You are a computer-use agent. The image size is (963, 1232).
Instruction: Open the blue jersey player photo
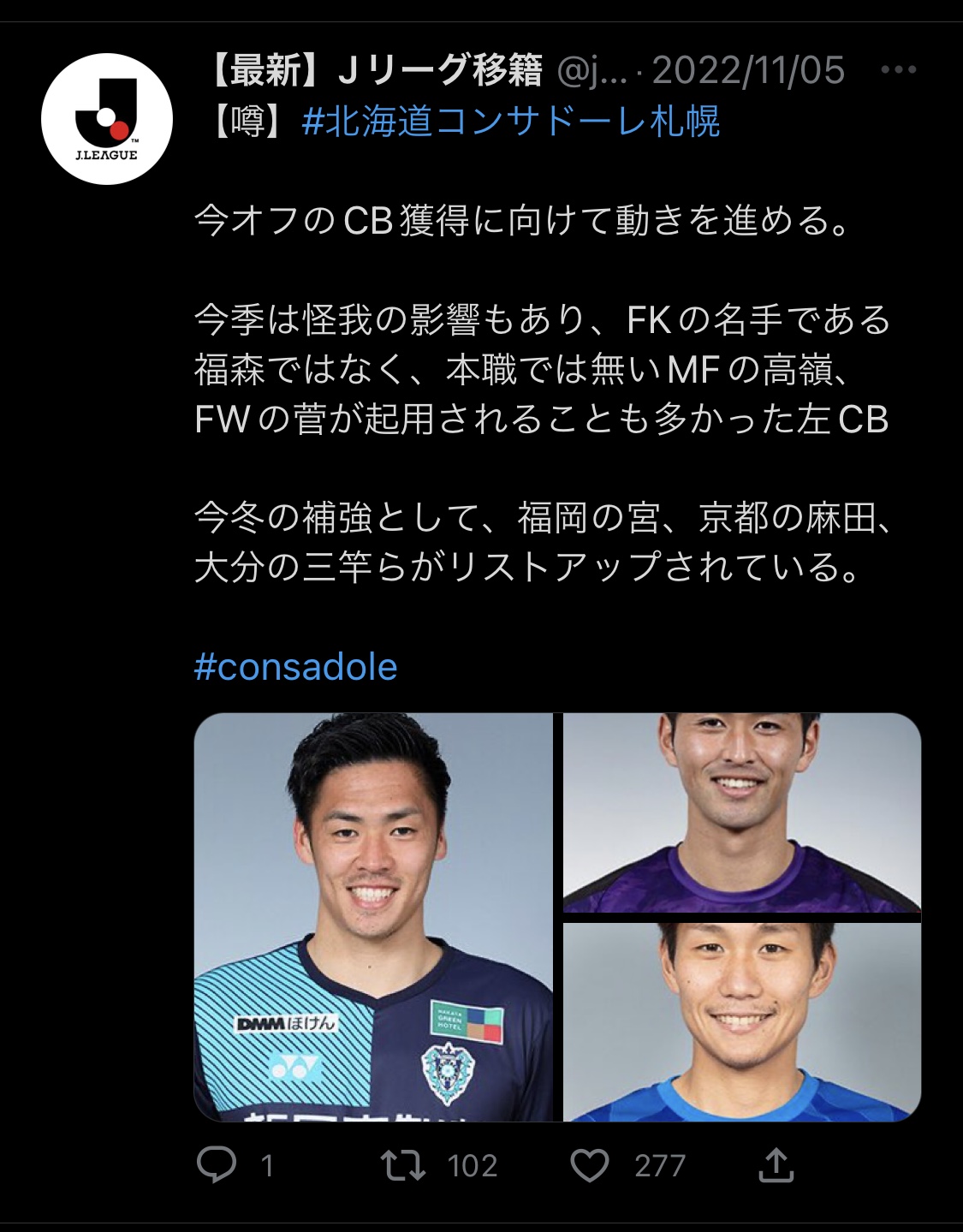[x=742, y=1022]
